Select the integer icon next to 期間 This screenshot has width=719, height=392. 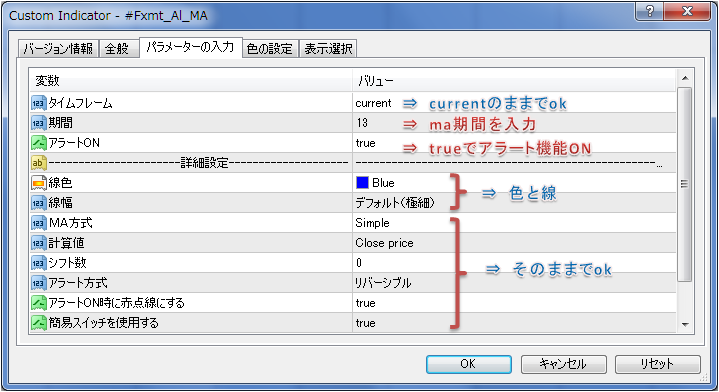[39, 123]
